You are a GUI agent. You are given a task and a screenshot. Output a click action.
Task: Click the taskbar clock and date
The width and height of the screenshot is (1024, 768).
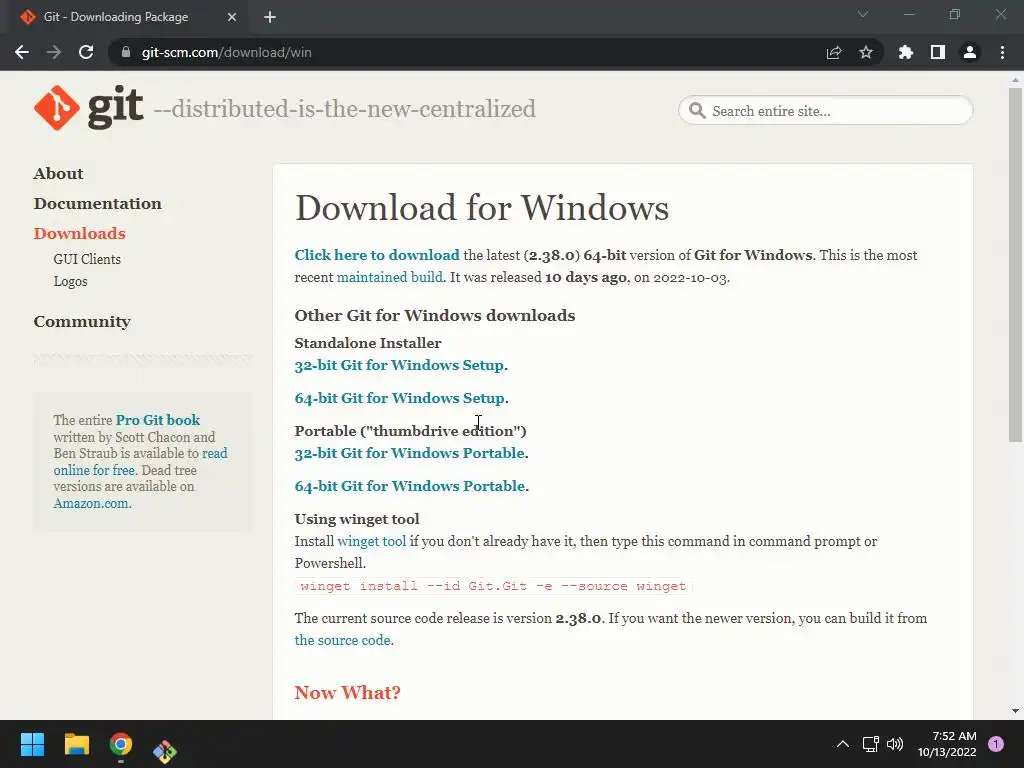coord(947,744)
